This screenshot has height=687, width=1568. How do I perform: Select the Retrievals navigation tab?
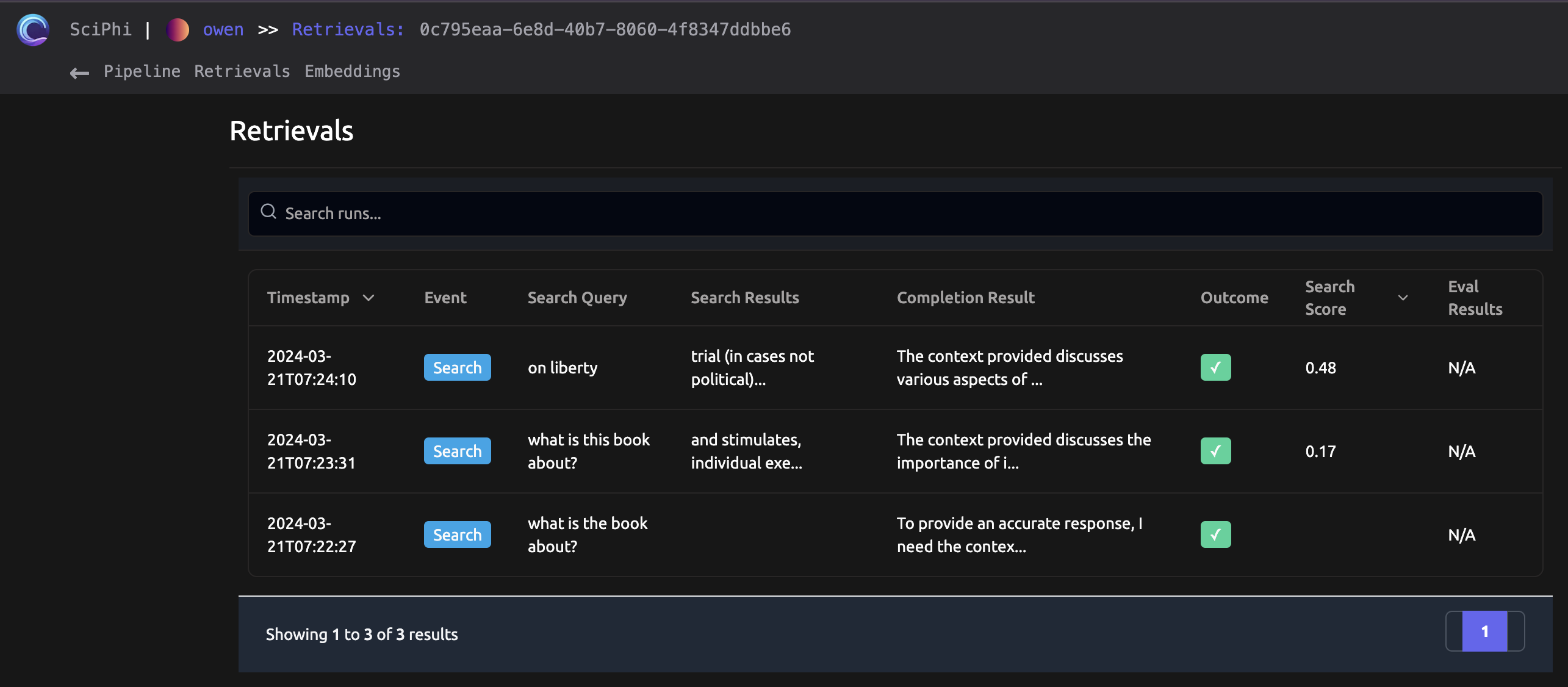tap(242, 71)
